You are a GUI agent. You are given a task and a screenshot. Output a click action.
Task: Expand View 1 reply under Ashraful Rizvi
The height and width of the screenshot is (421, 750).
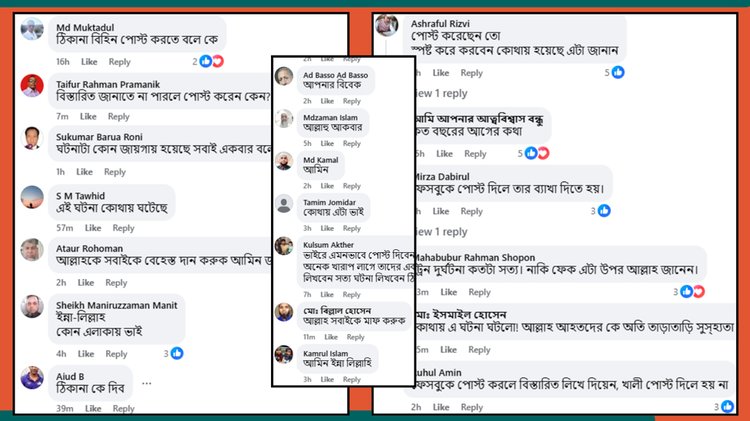pyautogui.click(x=441, y=93)
